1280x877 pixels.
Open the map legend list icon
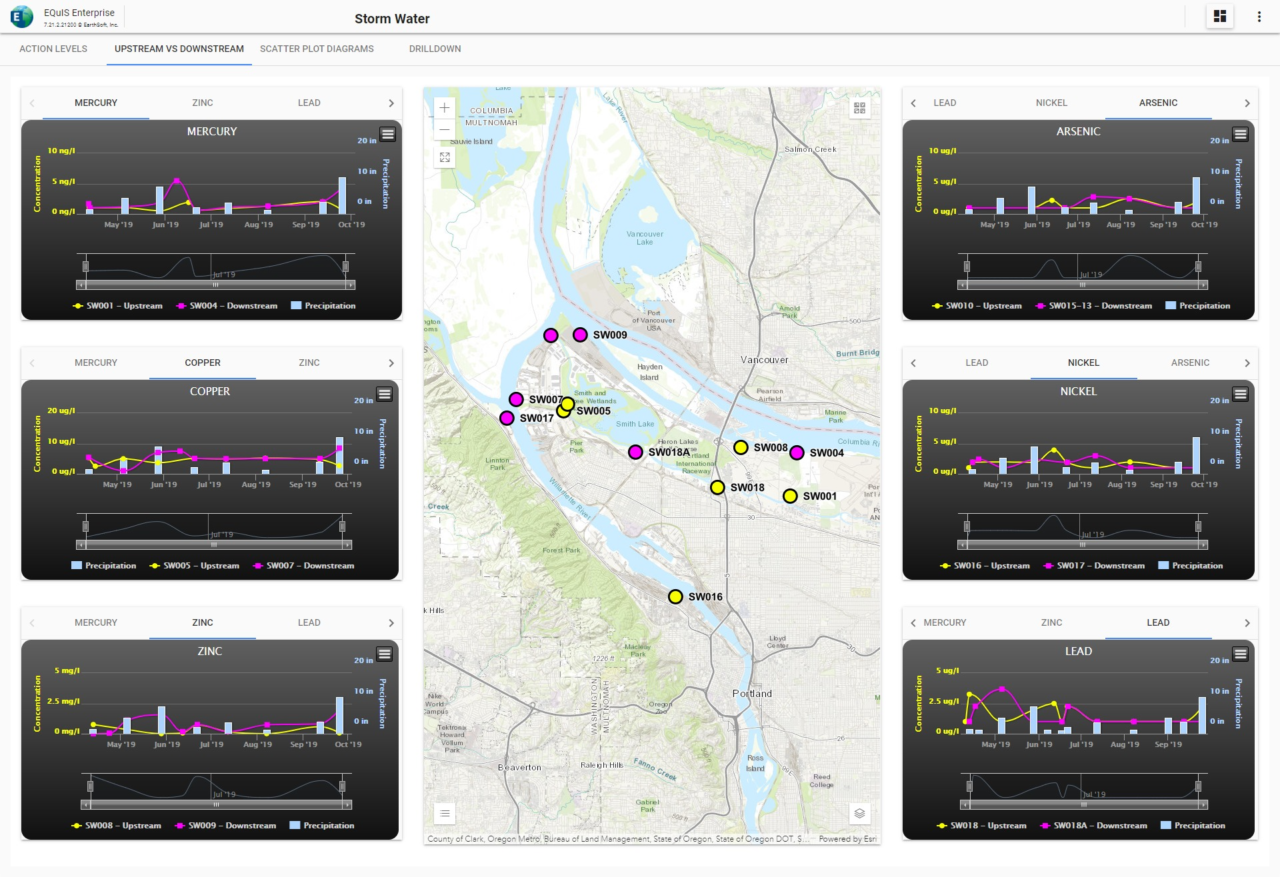click(445, 813)
